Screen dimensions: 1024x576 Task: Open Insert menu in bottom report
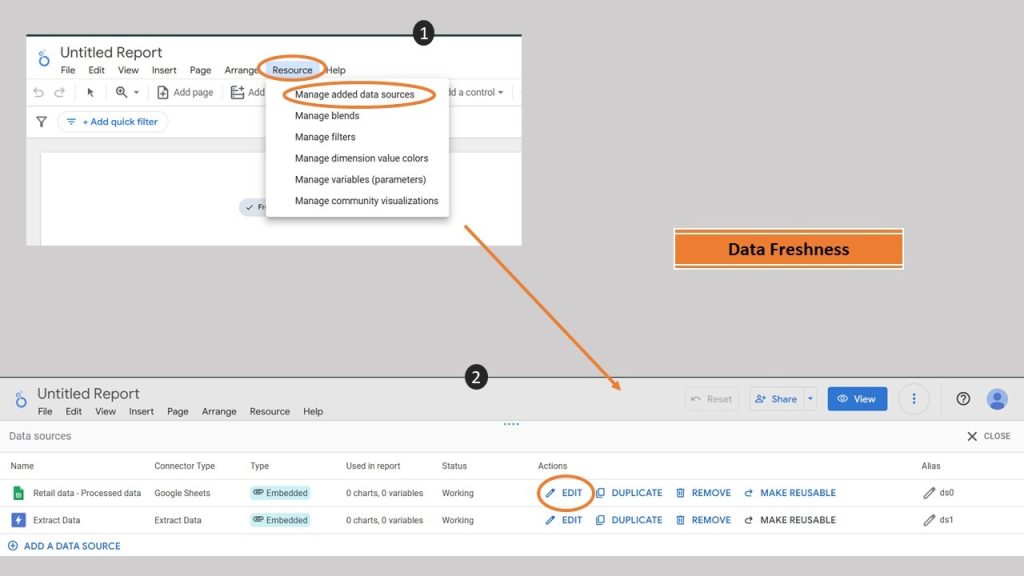(x=141, y=411)
